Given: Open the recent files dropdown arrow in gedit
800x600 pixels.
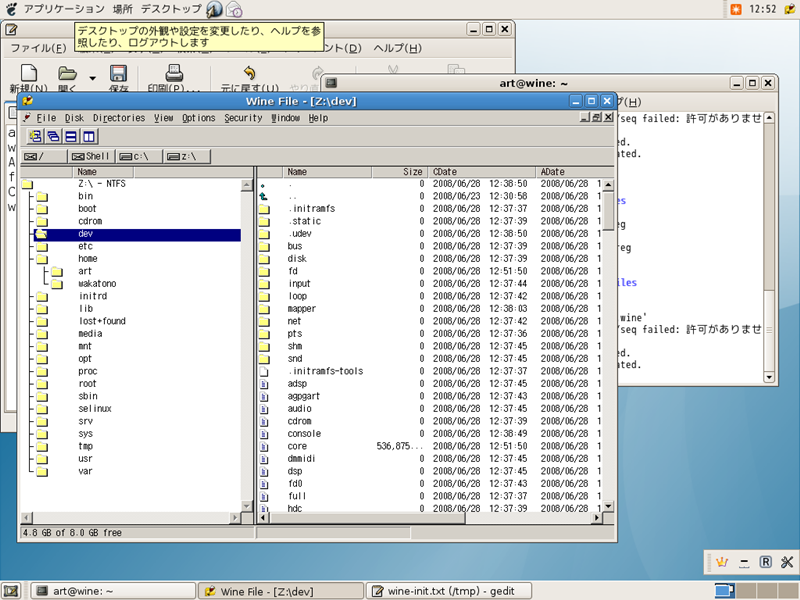Looking at the screenshot, I should click(92, 78).
